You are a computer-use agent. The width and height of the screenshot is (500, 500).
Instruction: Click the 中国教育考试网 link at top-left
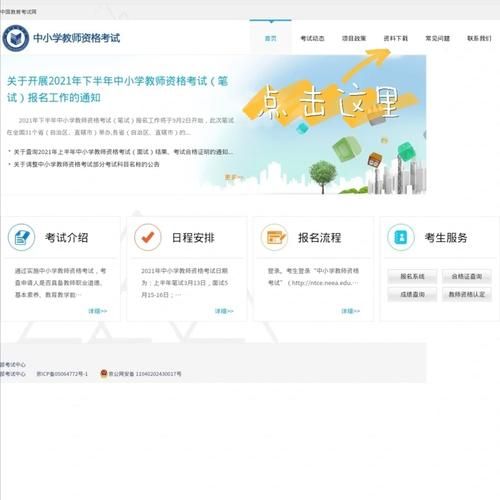pyautogui.click(x=18, y=12)
